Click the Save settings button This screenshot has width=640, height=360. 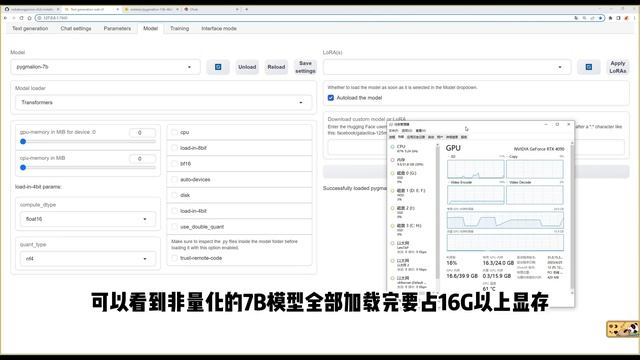pyautogui.click(x=305, y=67)
